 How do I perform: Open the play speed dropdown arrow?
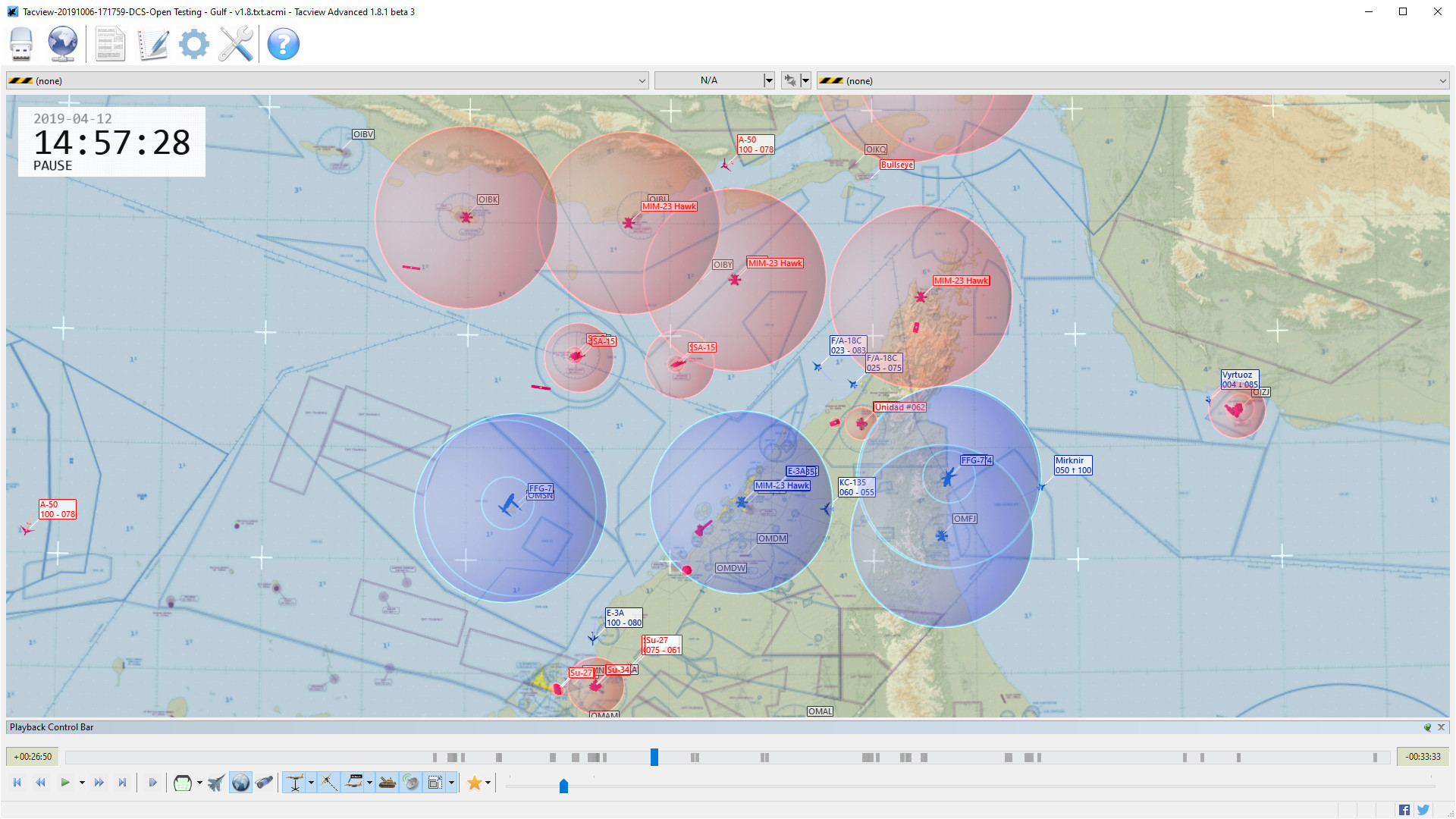(x=82, y=783)
